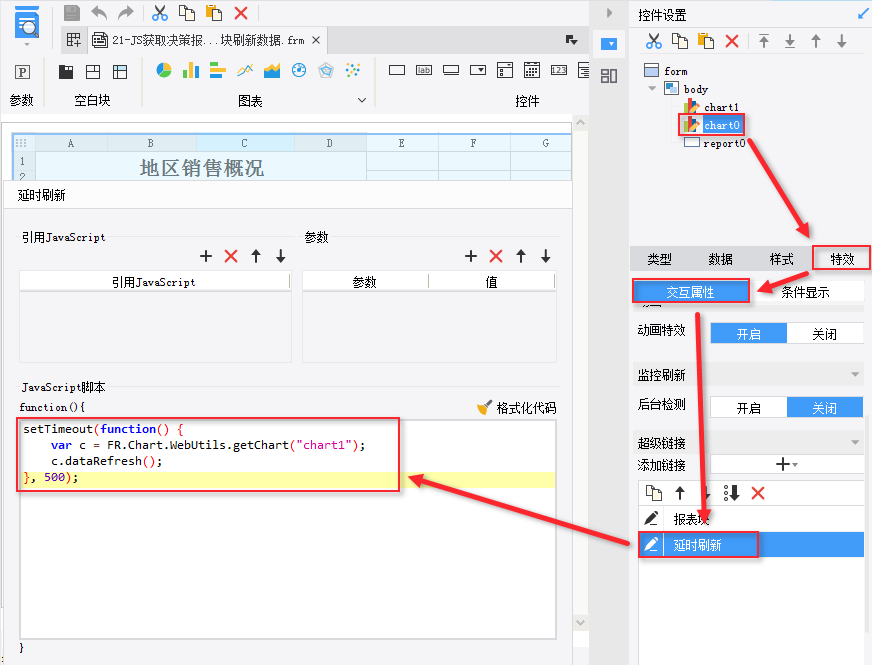Click red delete X in widget settings panel

coord(732,41)
